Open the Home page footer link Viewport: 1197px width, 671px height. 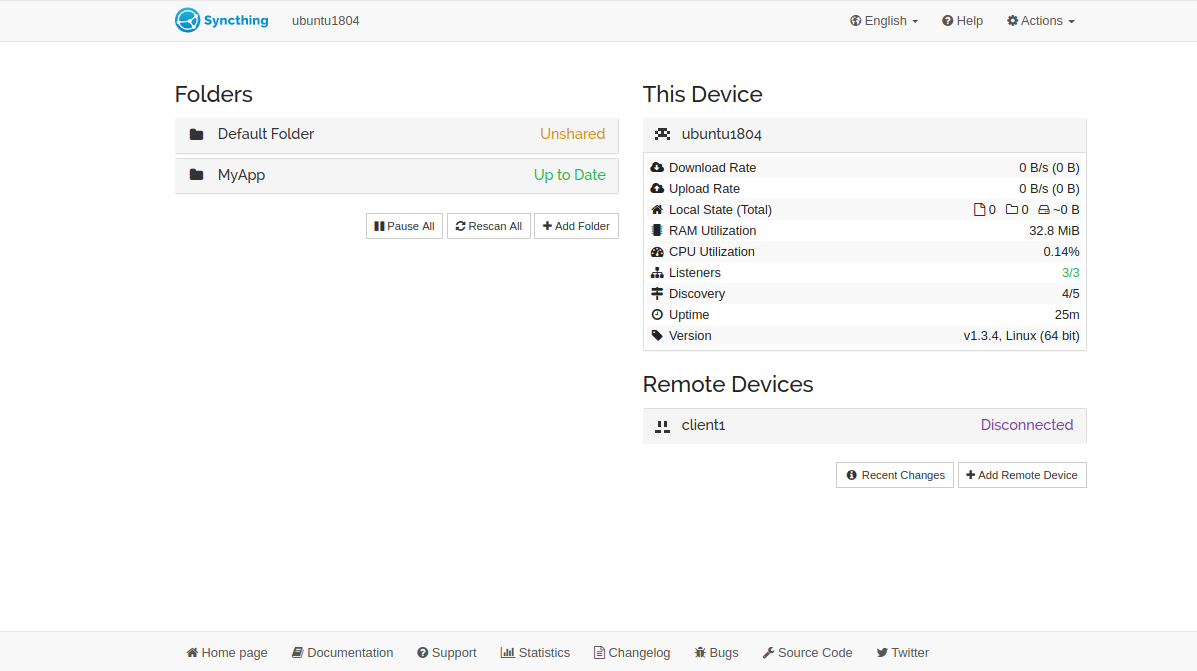pos(227,653)
